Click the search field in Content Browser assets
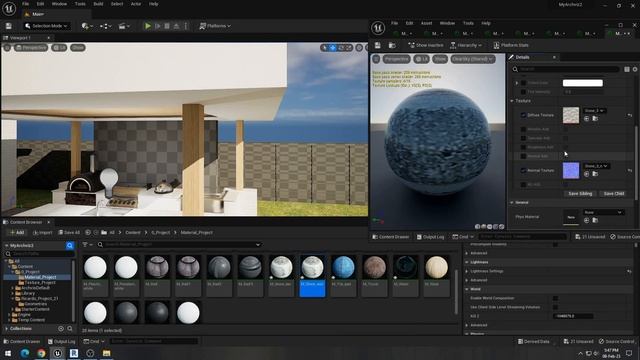The height and width of the screenshot is (360, 640). click(180, 244)
